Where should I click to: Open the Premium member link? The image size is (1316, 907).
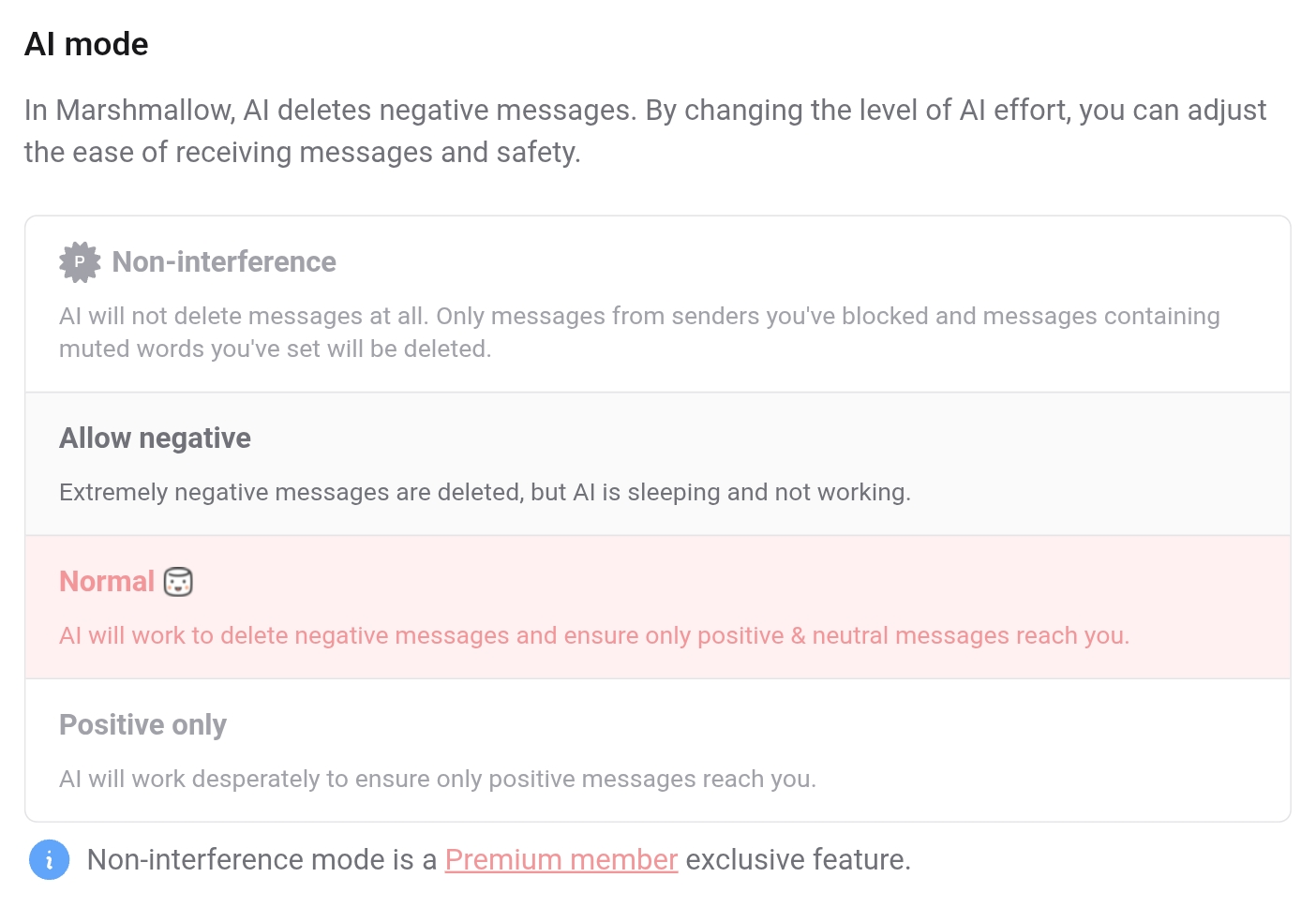pos(561,859)
